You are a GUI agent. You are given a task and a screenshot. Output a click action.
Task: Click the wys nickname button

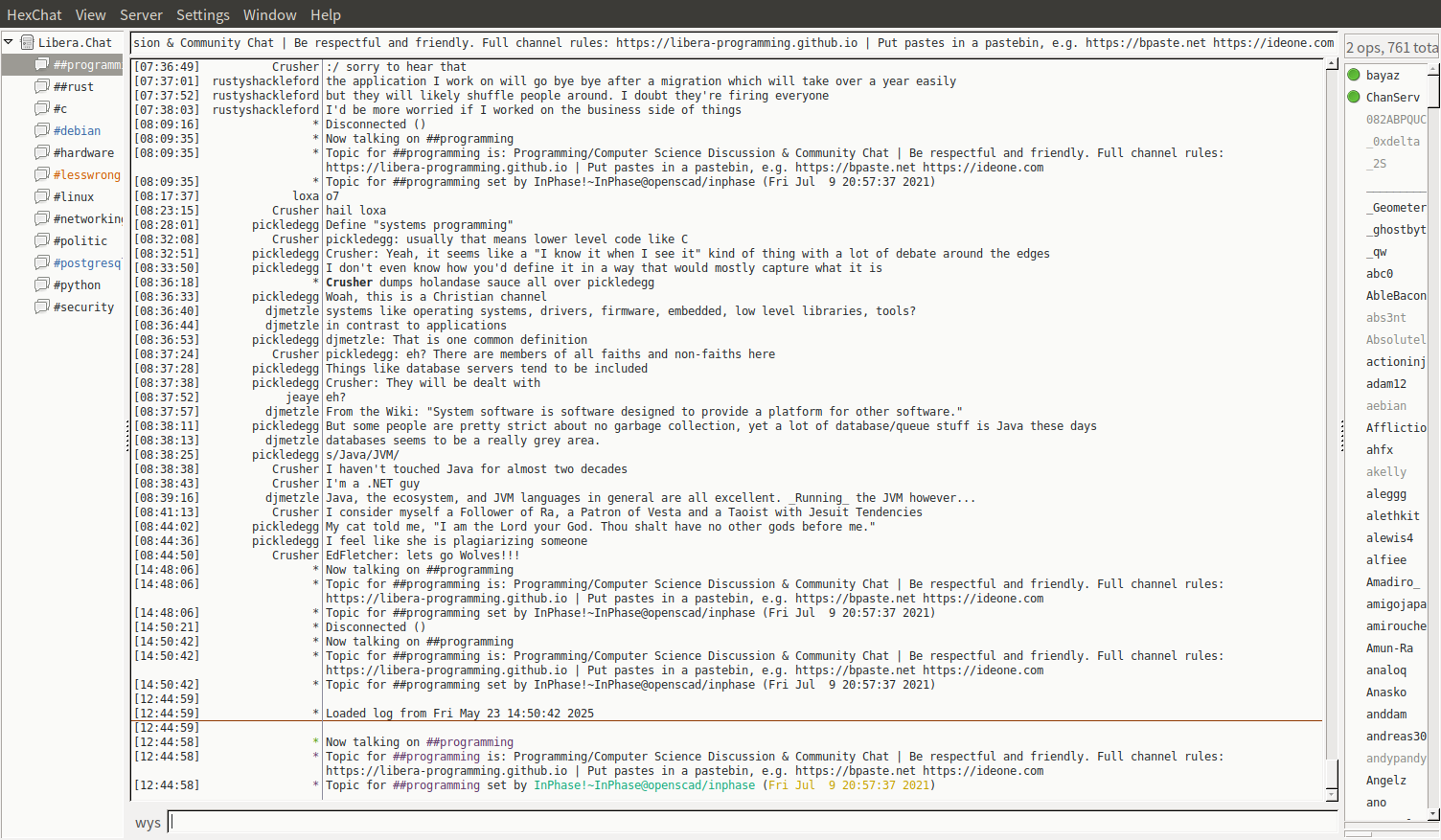(x=148, y=823)
